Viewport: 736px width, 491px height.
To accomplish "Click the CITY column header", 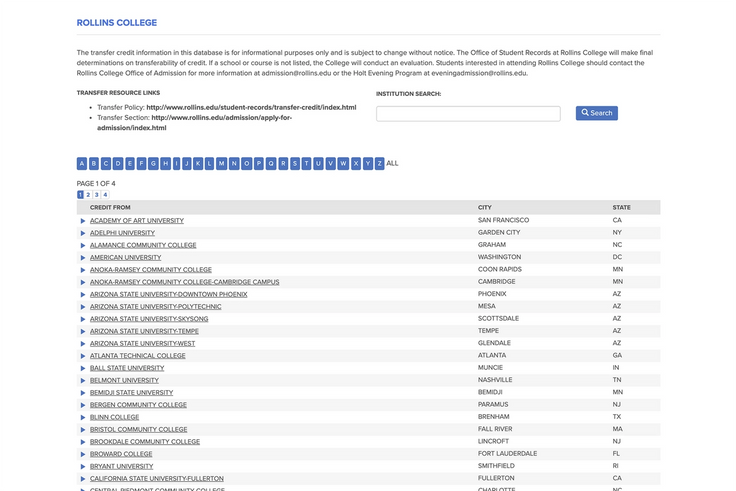I will point(484,207).
